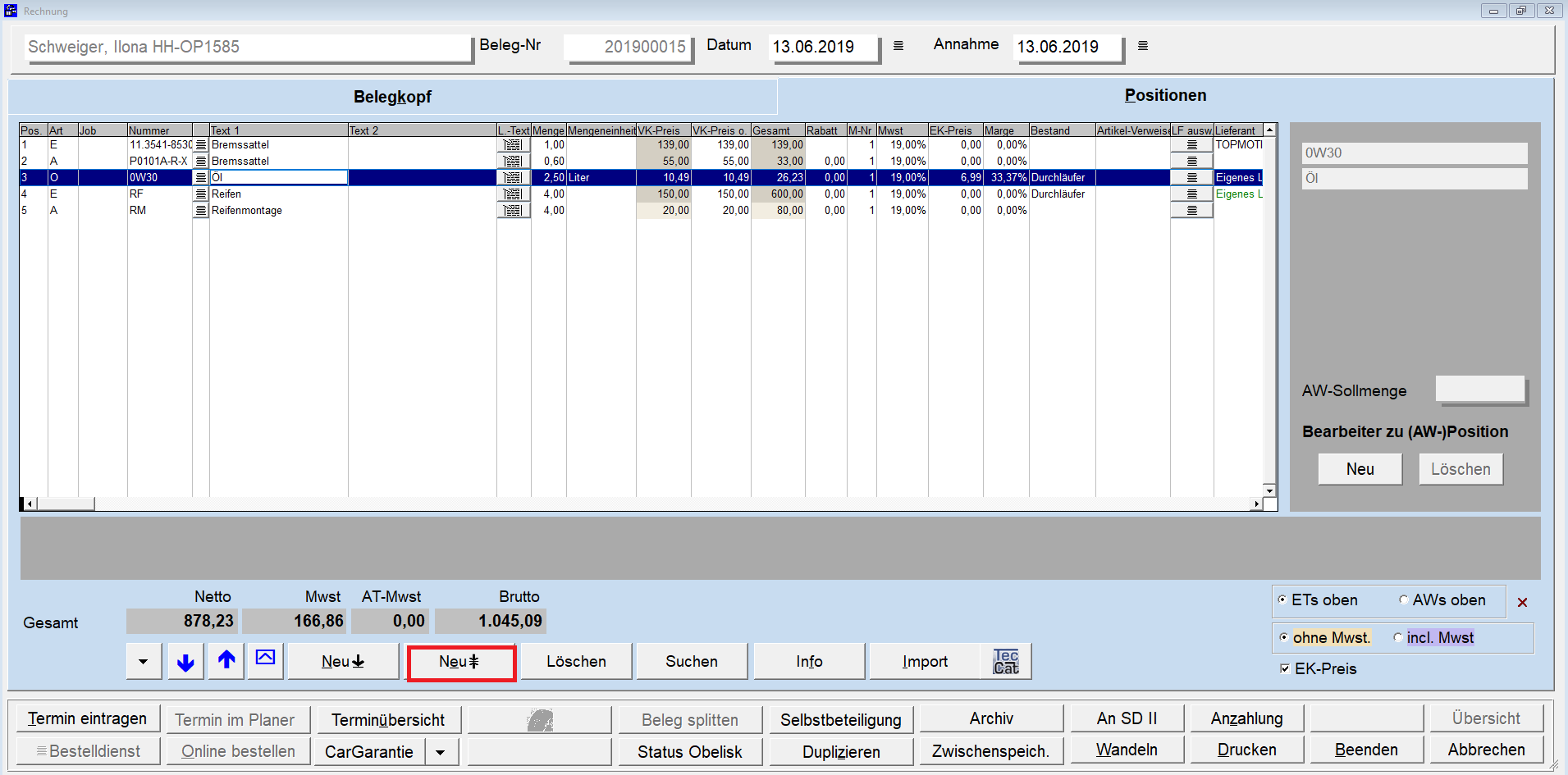The width and height of the screenshot is (1568, 775).
Task: Click the greyed vehicle image button
Action: point(539,720)
